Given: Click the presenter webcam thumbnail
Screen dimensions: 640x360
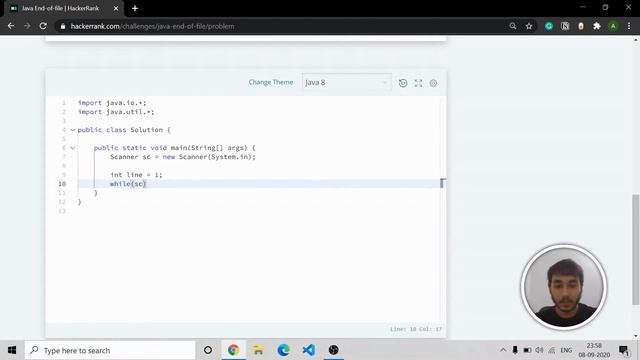Looking at the screenshot, I should click(564, 287).
